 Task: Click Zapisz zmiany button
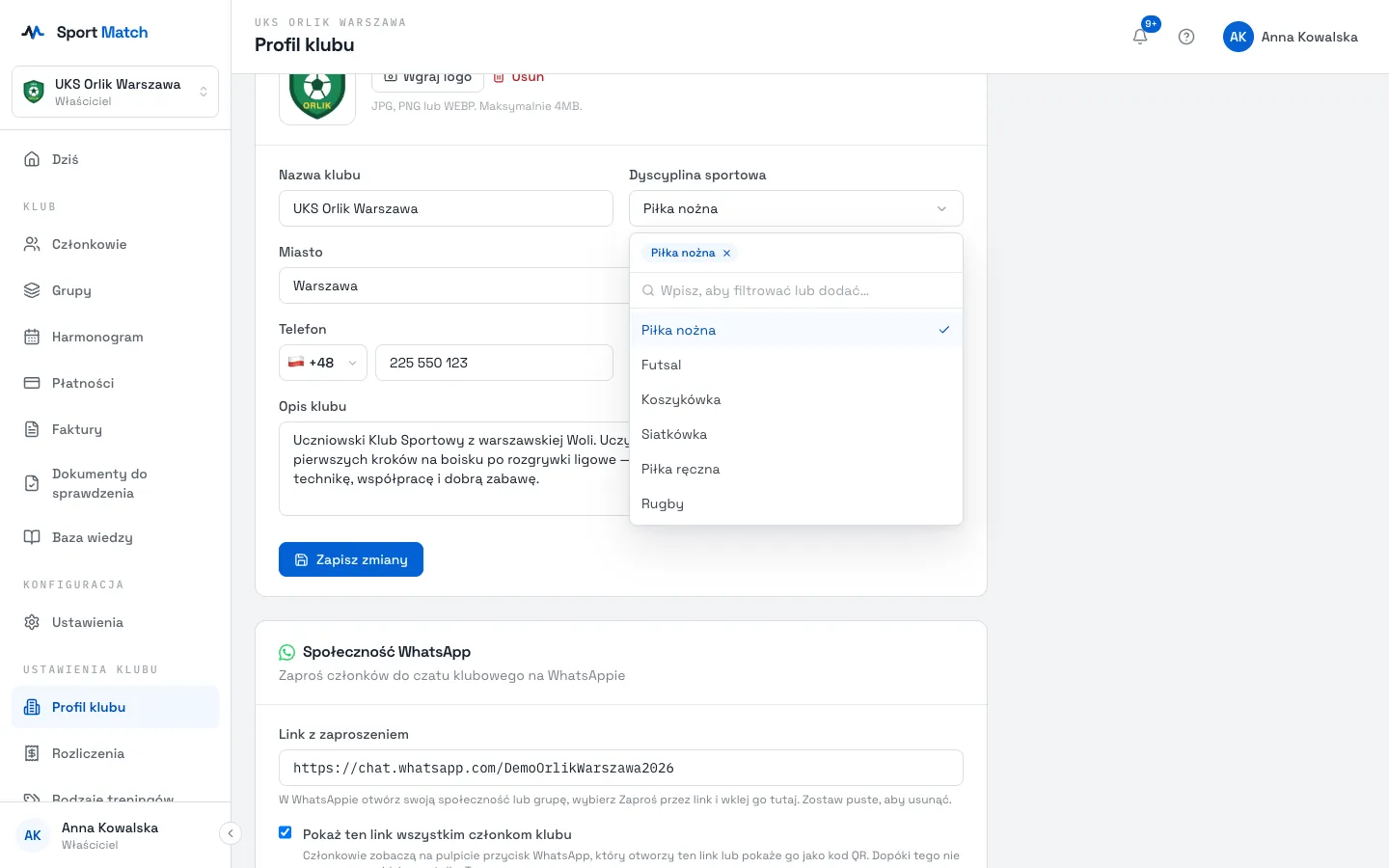tap(351, 559)
